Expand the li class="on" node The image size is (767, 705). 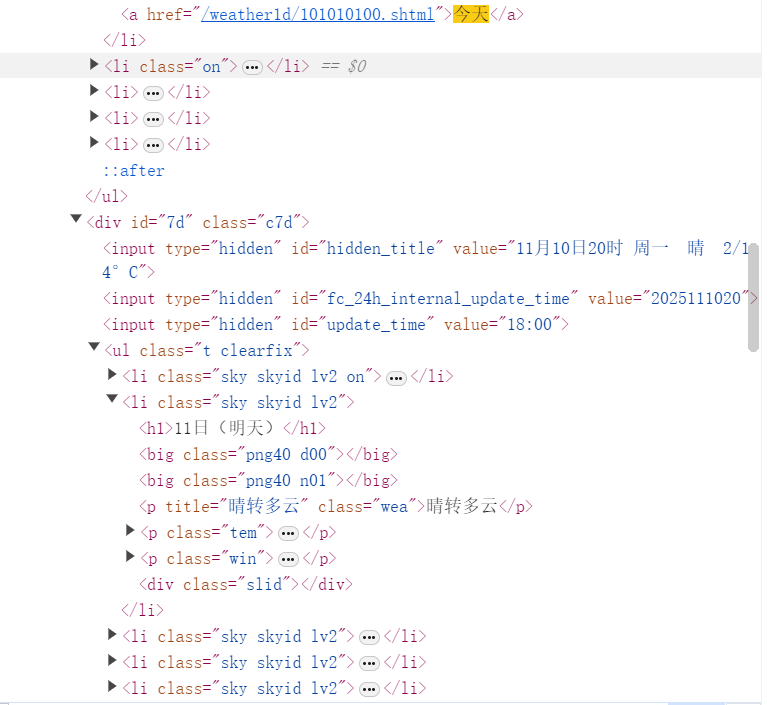(94, 64)
